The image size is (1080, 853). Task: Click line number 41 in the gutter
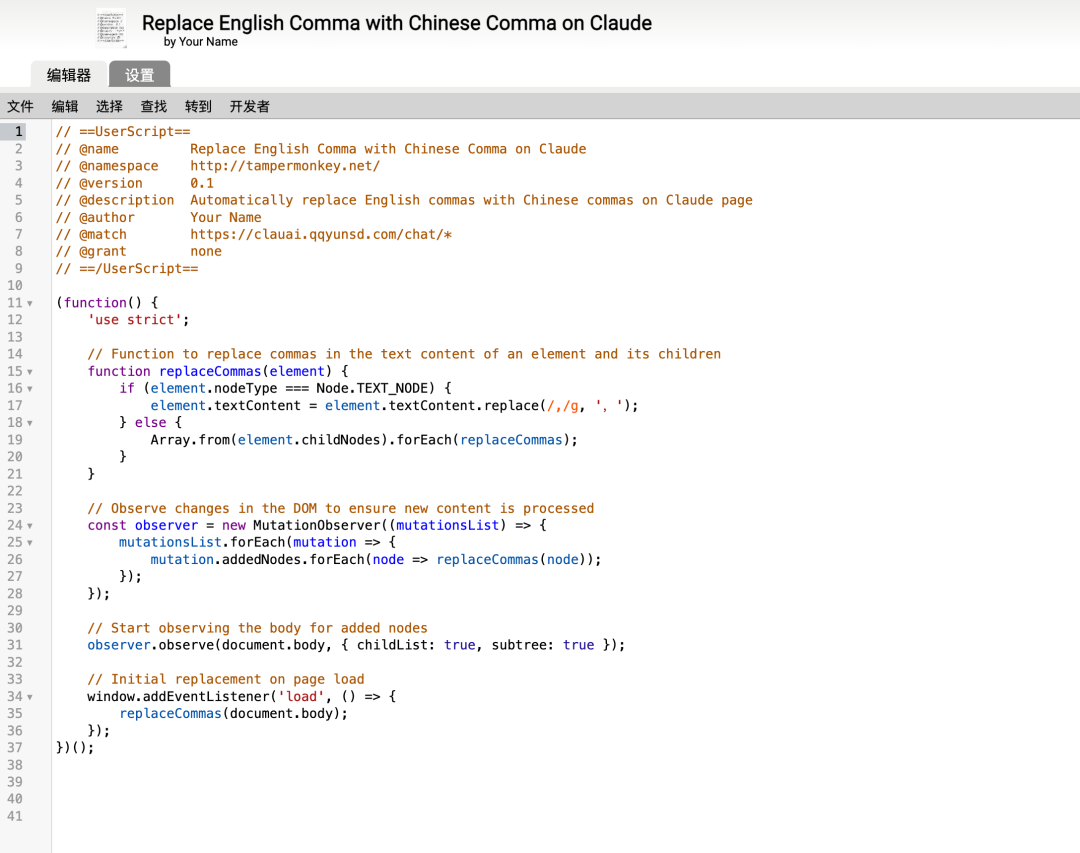coord(14,816)
